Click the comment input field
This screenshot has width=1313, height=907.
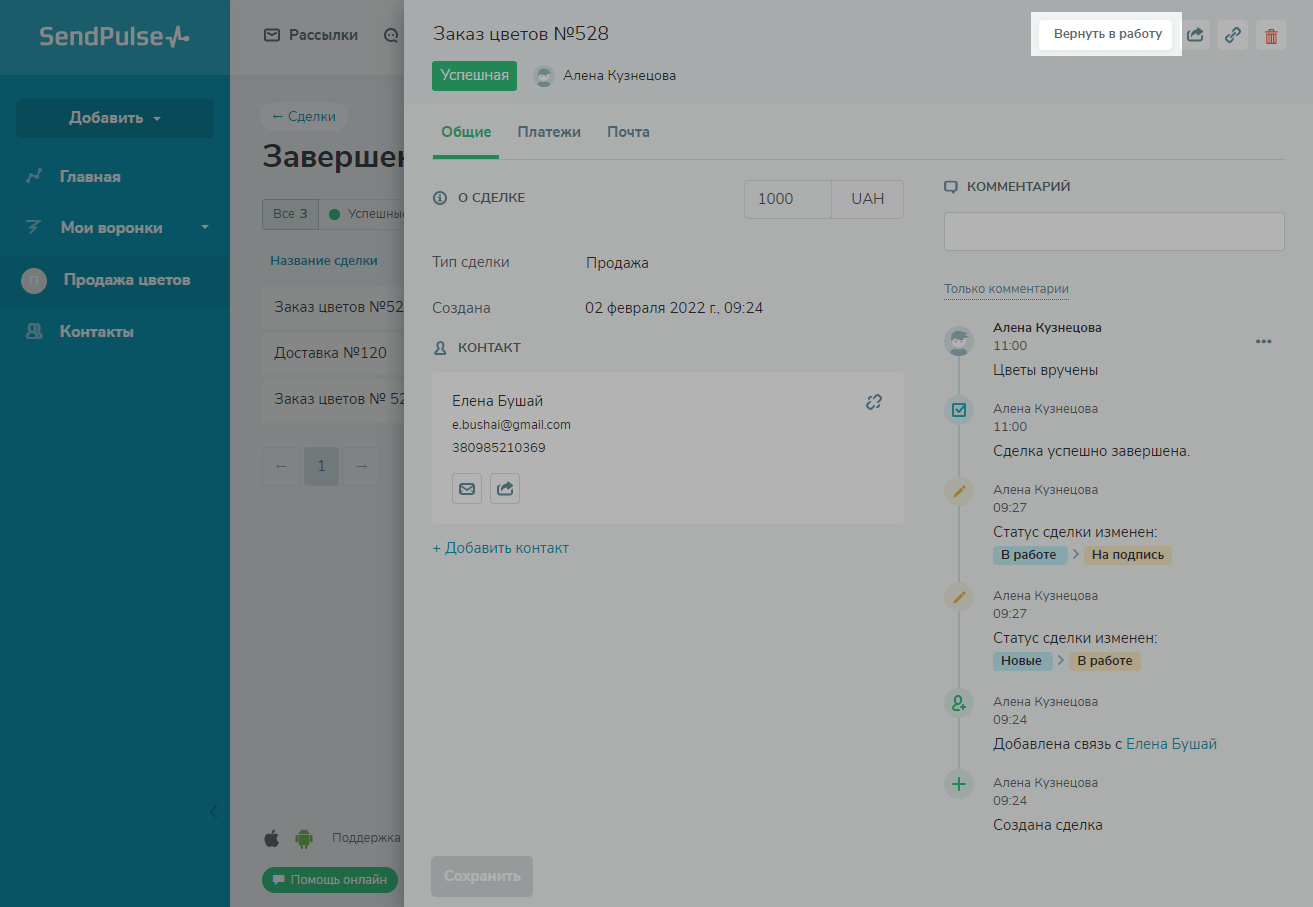pos(1113,231)
